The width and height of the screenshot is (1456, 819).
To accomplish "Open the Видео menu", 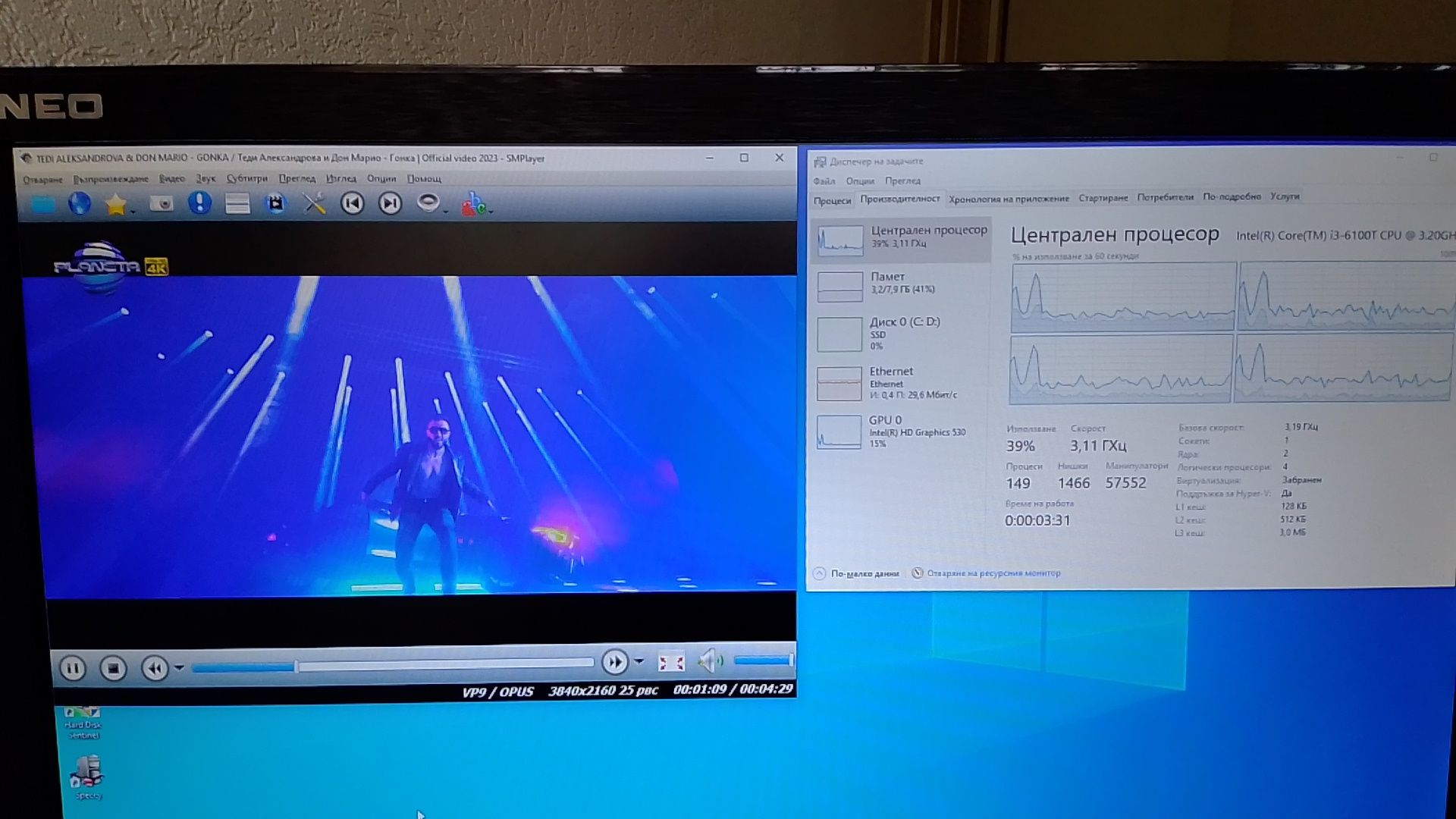I will click(x=171, y=179).
